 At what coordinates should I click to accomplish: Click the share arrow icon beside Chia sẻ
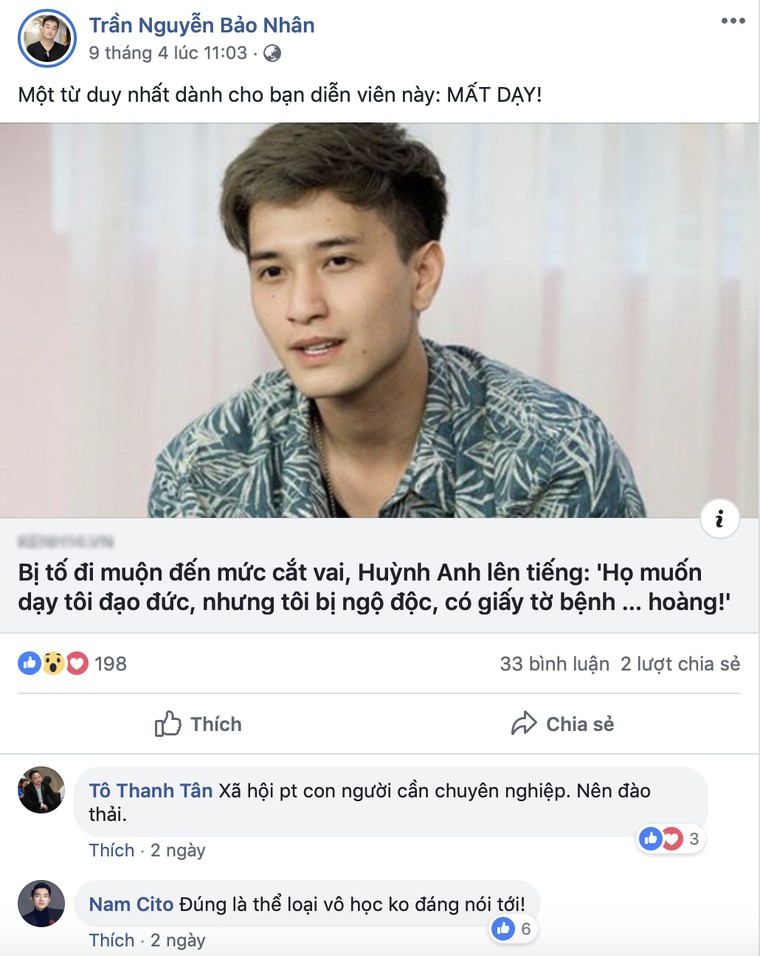[521, 723]
